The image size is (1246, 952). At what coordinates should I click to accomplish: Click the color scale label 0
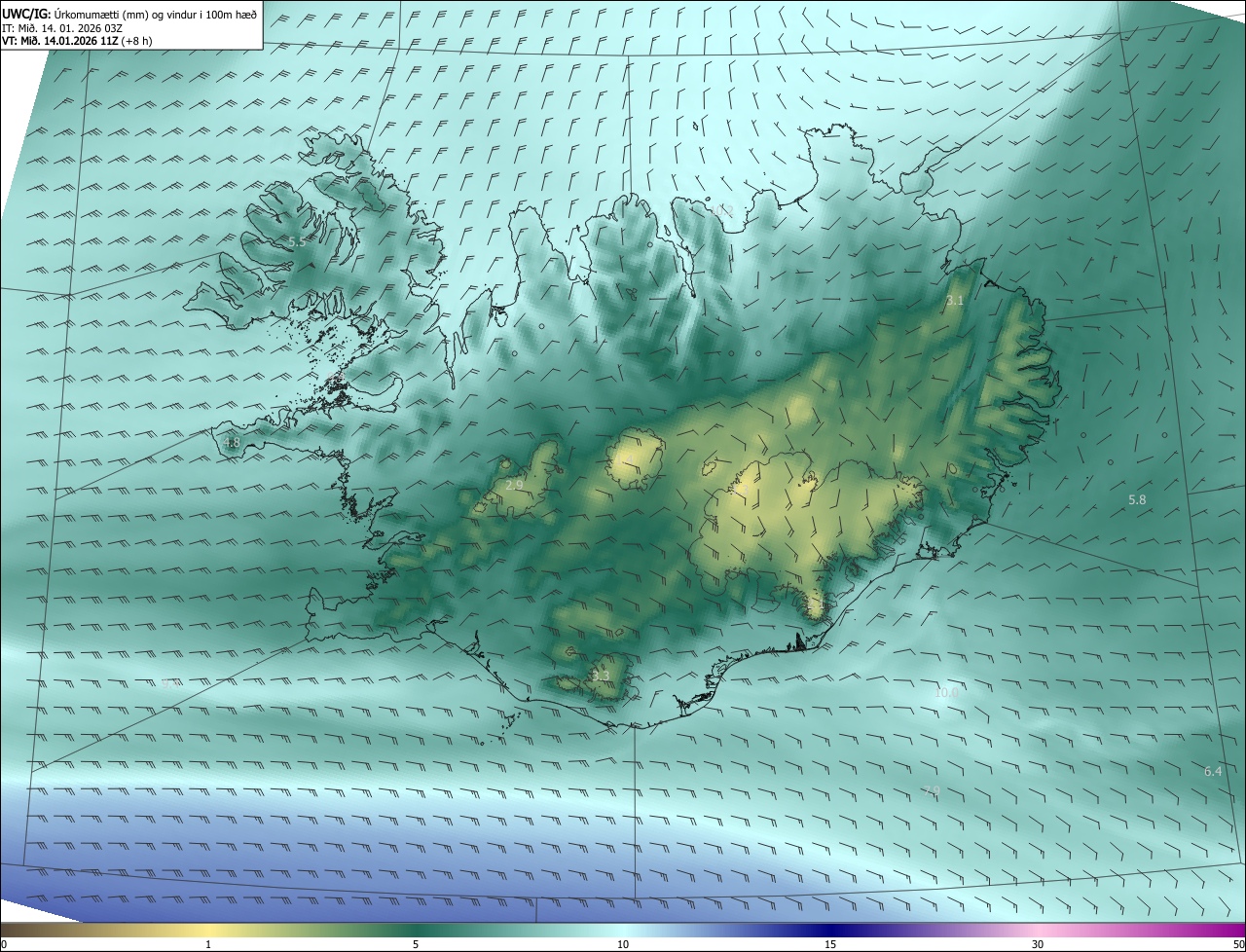[4, 944]
